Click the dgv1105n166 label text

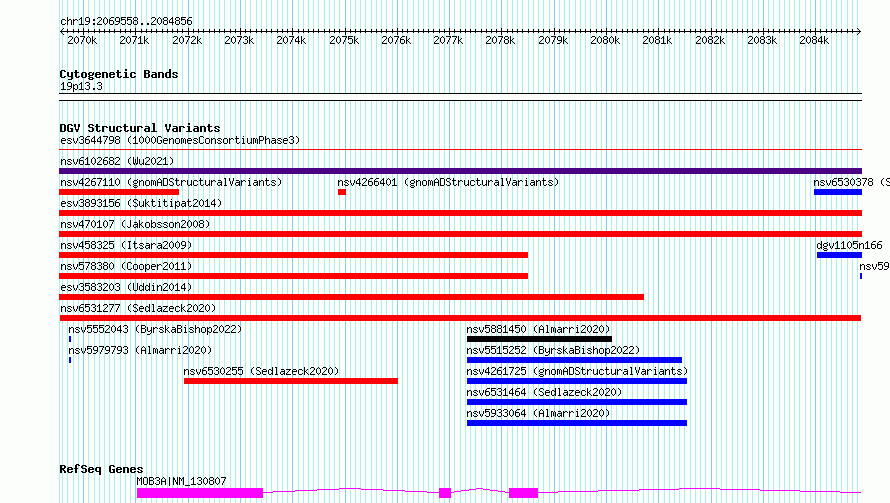pyautogui.click(x=849, y=245)
